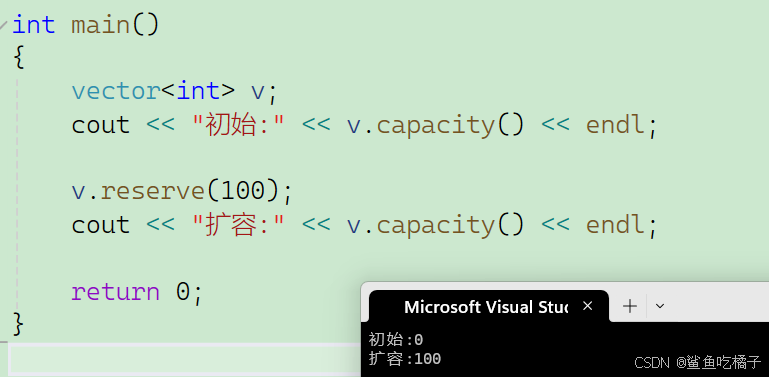
Task: Place cursor on the return keyword
Action: point(115,292)
